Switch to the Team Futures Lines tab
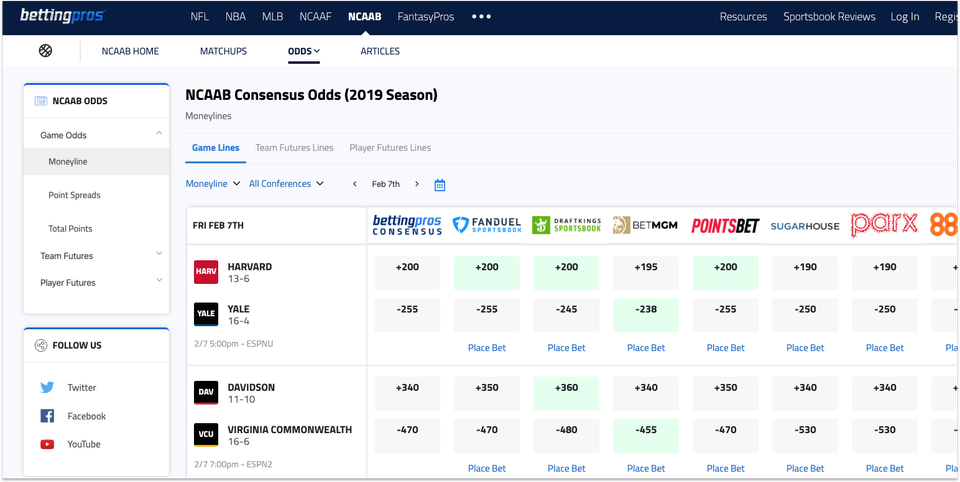 (x=294, y=148)
